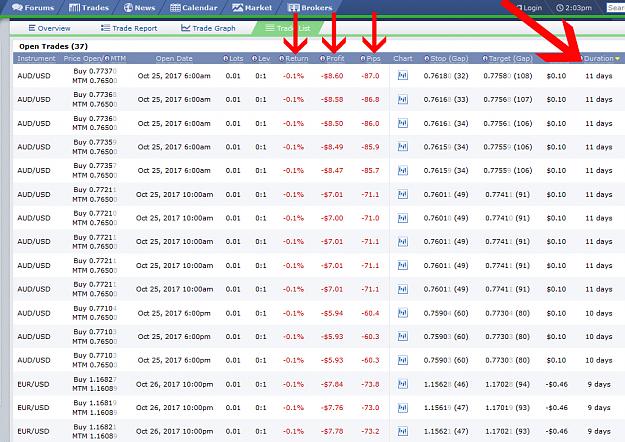Image resolution: width=625 pixels, height=442 pixels.
Task: Click the info icon beside the Lev header
Action: (254, 59)
